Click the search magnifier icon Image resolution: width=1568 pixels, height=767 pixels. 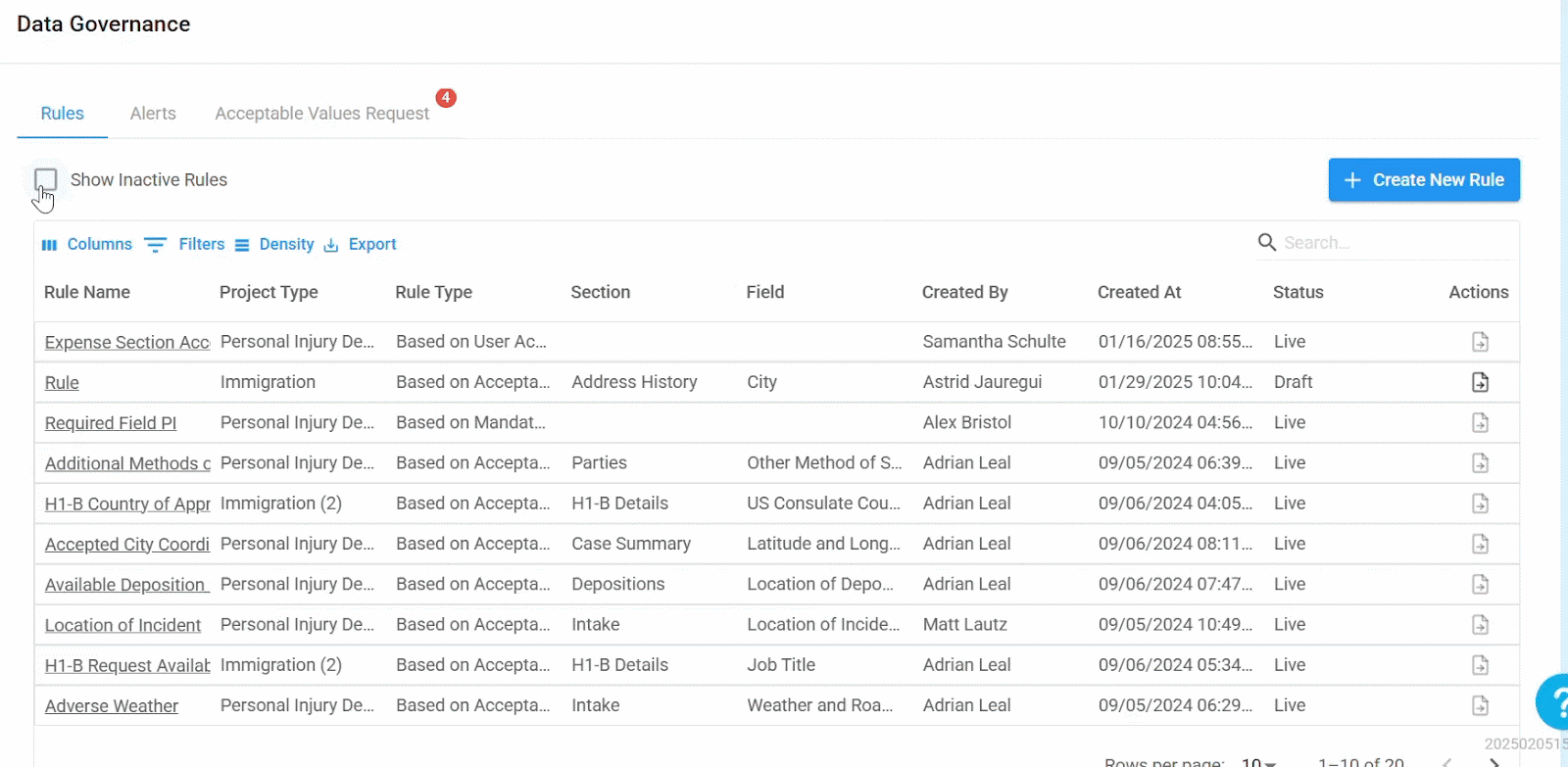[x=1267, y=242]
